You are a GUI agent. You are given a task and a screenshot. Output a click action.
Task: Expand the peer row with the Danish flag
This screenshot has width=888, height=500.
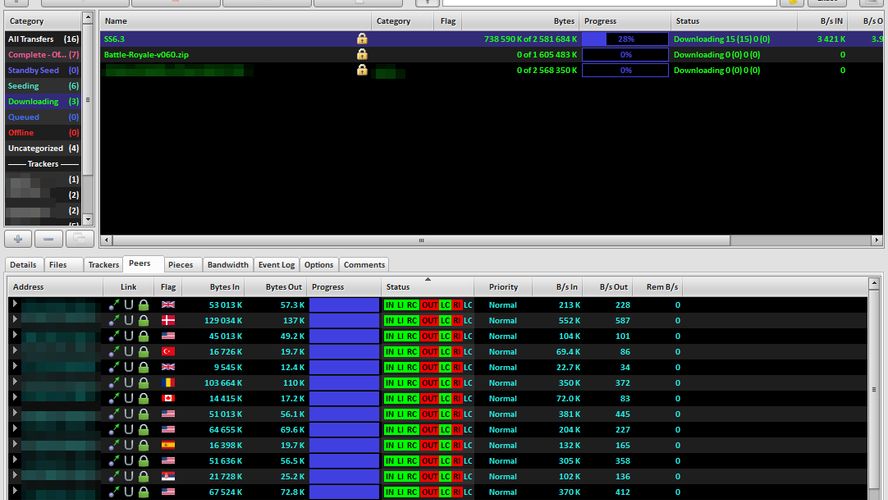(x=14, y=320)
